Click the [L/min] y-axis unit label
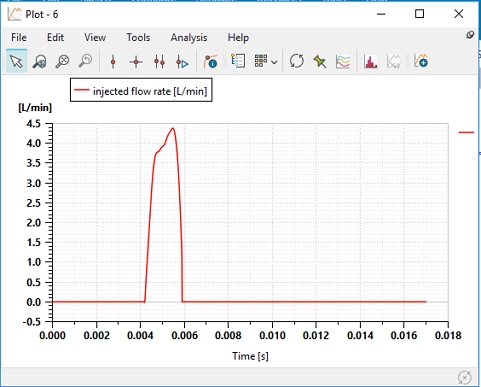 [35, 108]
